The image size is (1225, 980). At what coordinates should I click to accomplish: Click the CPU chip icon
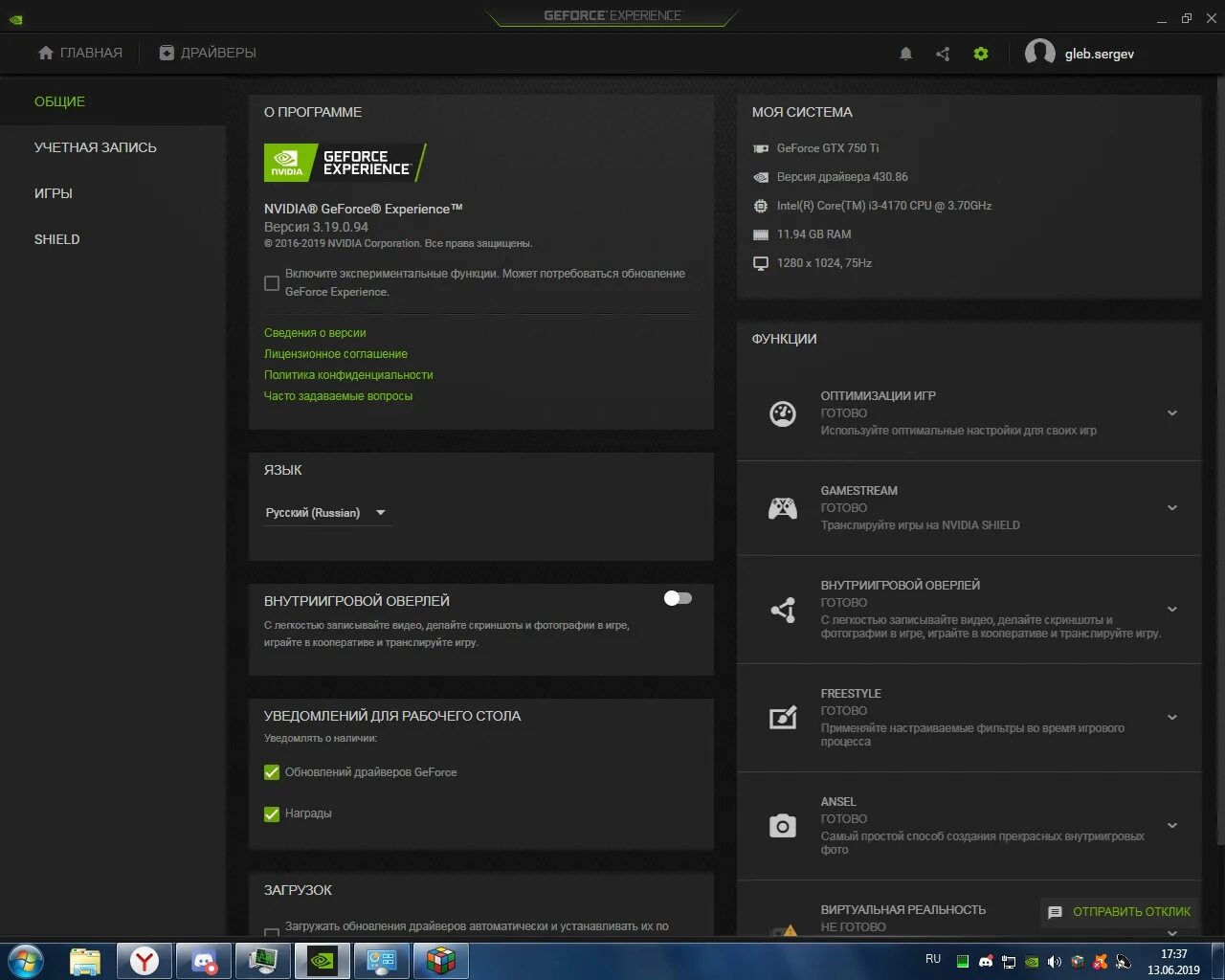[761, 206]
